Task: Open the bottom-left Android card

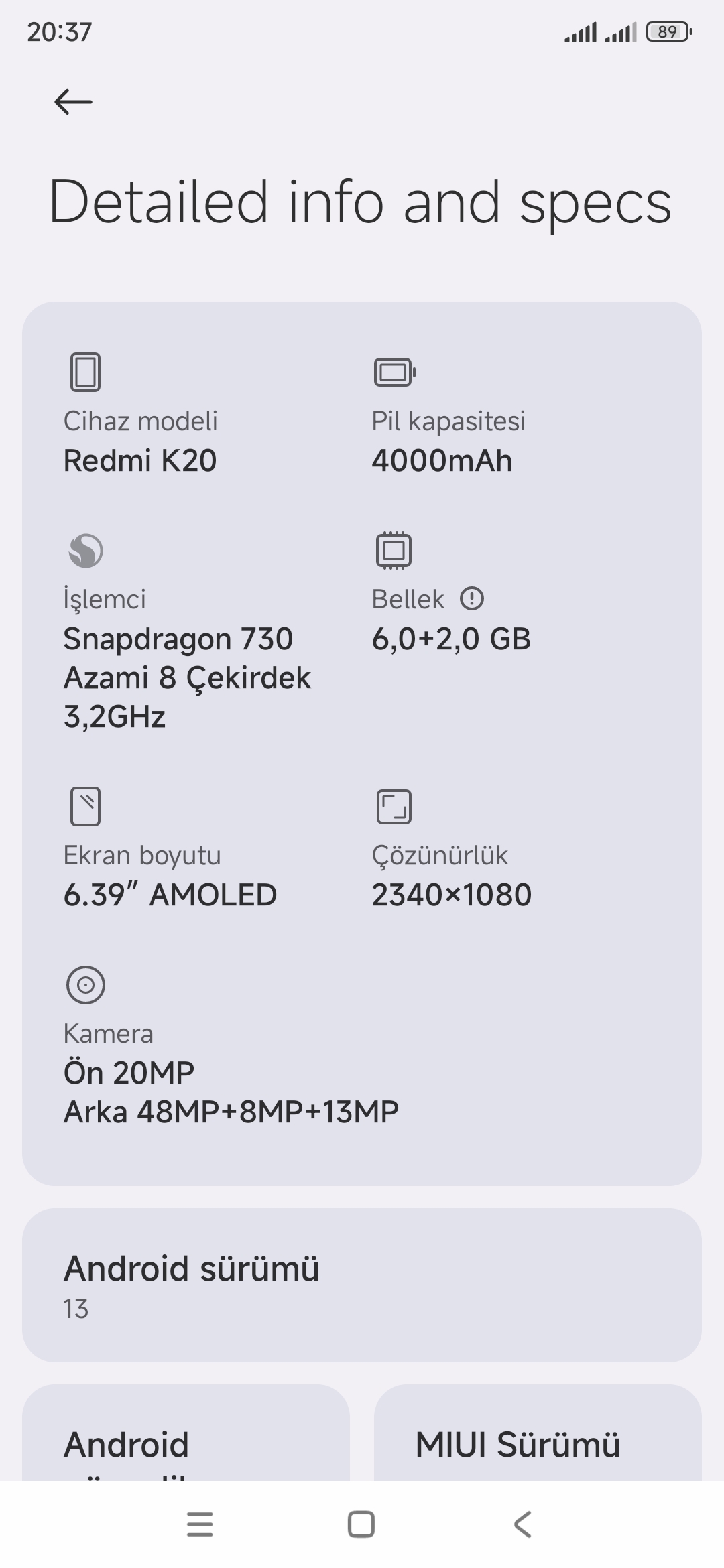Action: pos(186,1433)
